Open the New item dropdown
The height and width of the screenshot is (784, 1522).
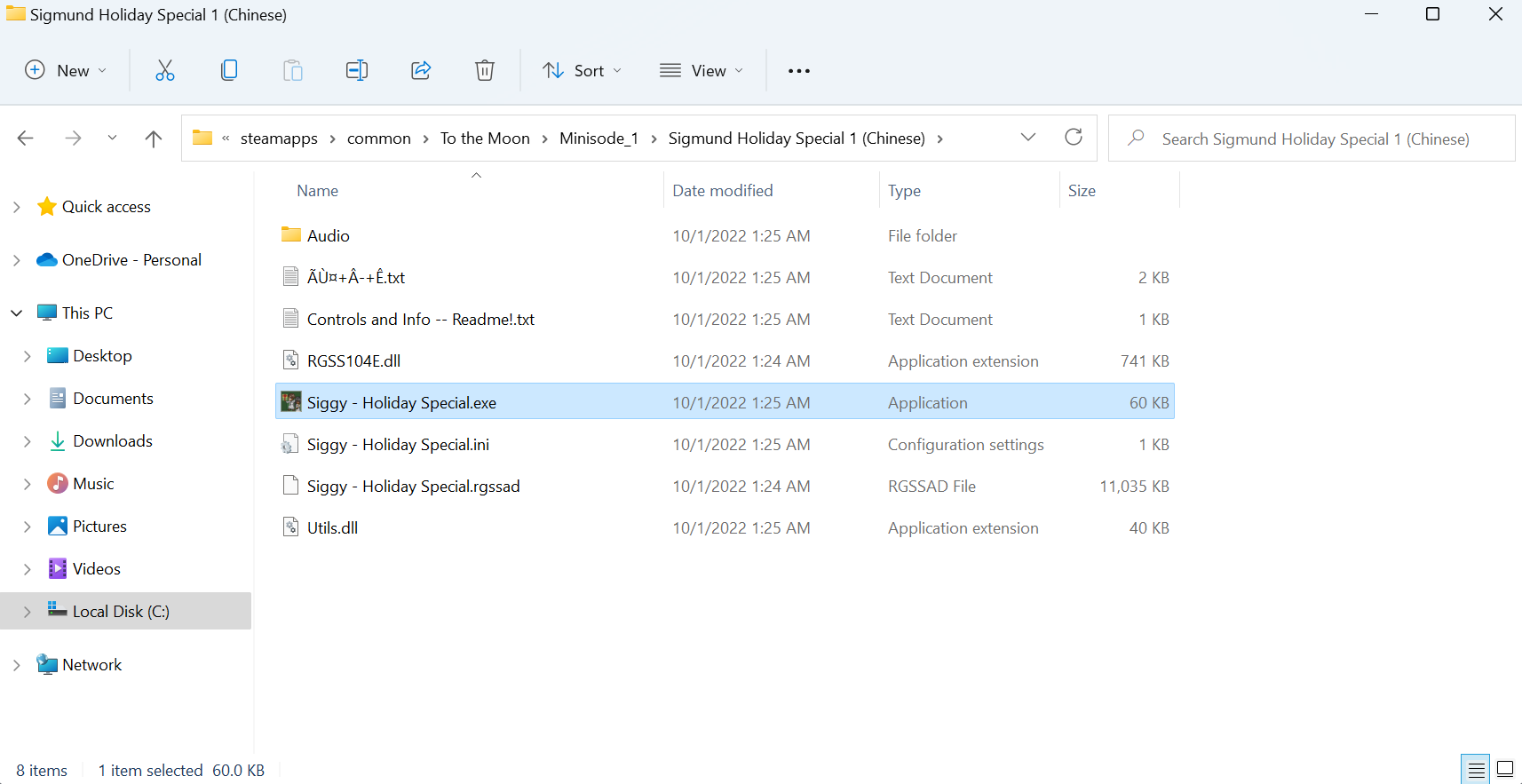(66, 71)
